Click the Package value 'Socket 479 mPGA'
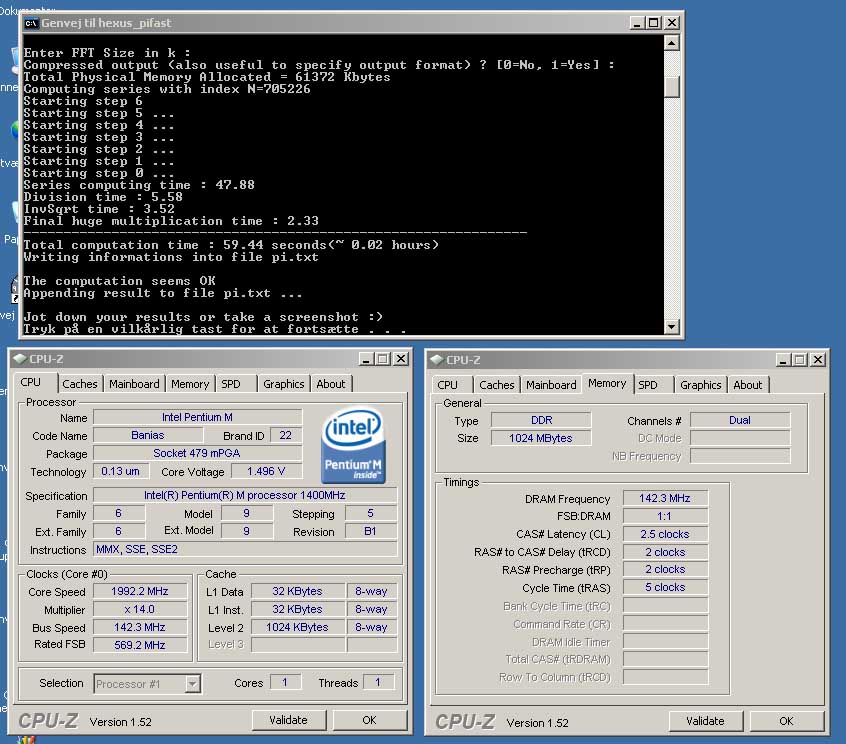 click(x=197, y=453)
